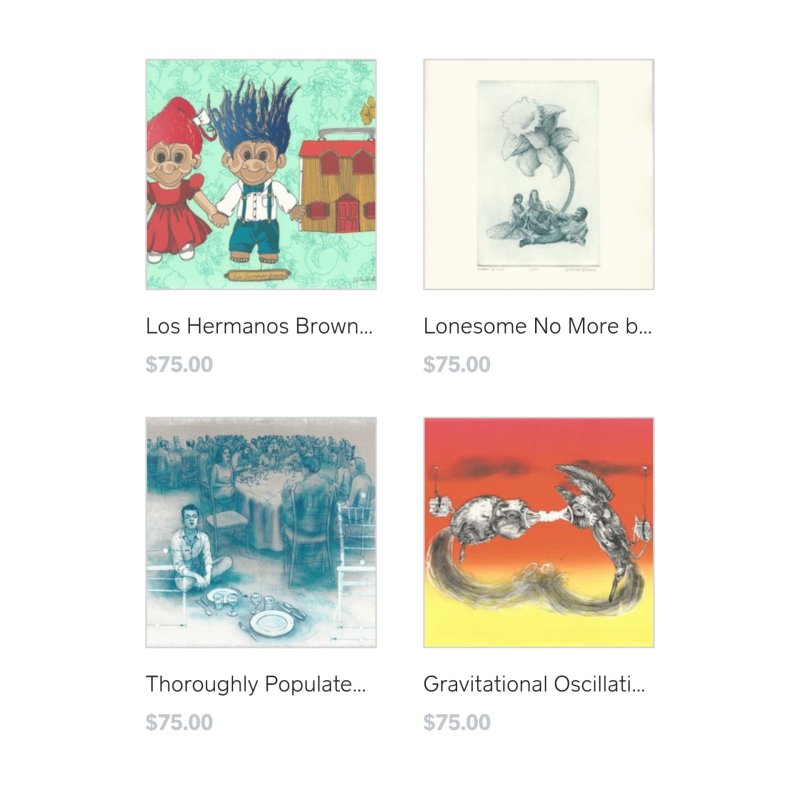Click the "Los Hermanos Brown..." product title
The height and width of the screenshot is (800, 800).
point(259,326)
